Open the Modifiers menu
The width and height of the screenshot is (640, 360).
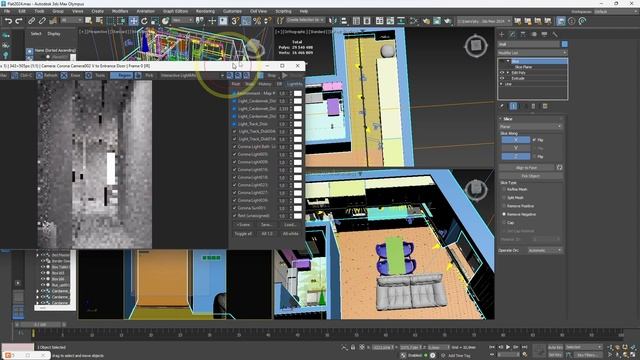point(120,11)
